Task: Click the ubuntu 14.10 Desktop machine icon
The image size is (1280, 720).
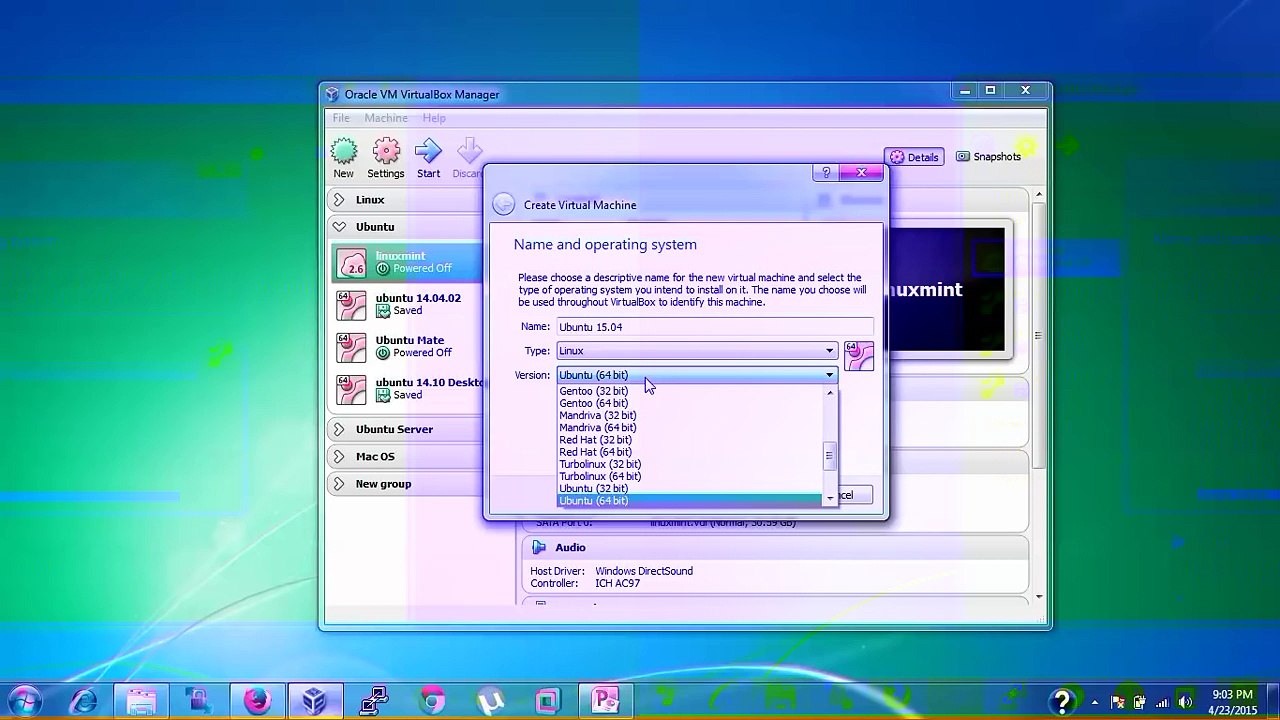Action: [352, 389]
